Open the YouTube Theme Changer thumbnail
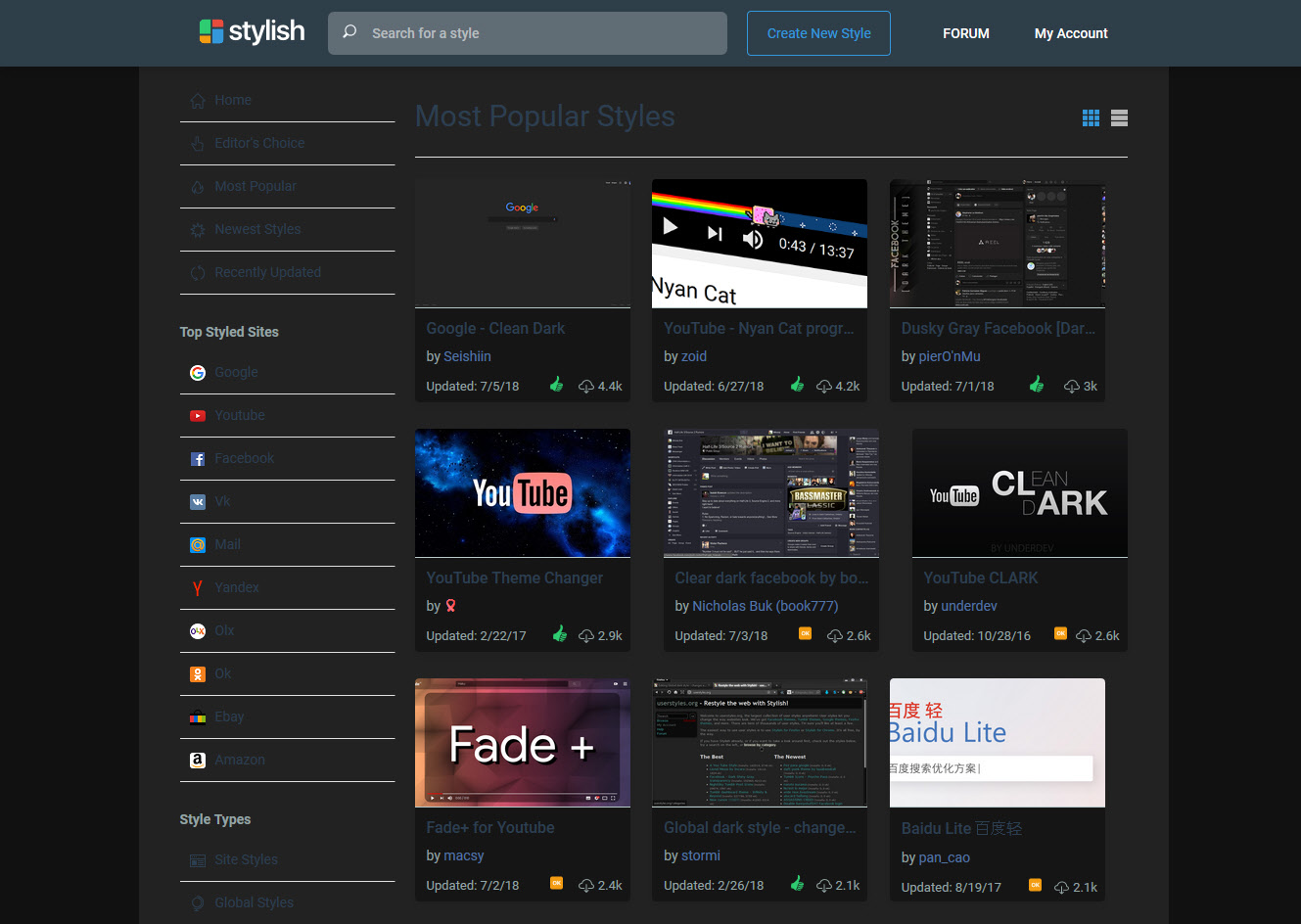The width and height of the screenshot is (1301, 924). coord(523,493)
